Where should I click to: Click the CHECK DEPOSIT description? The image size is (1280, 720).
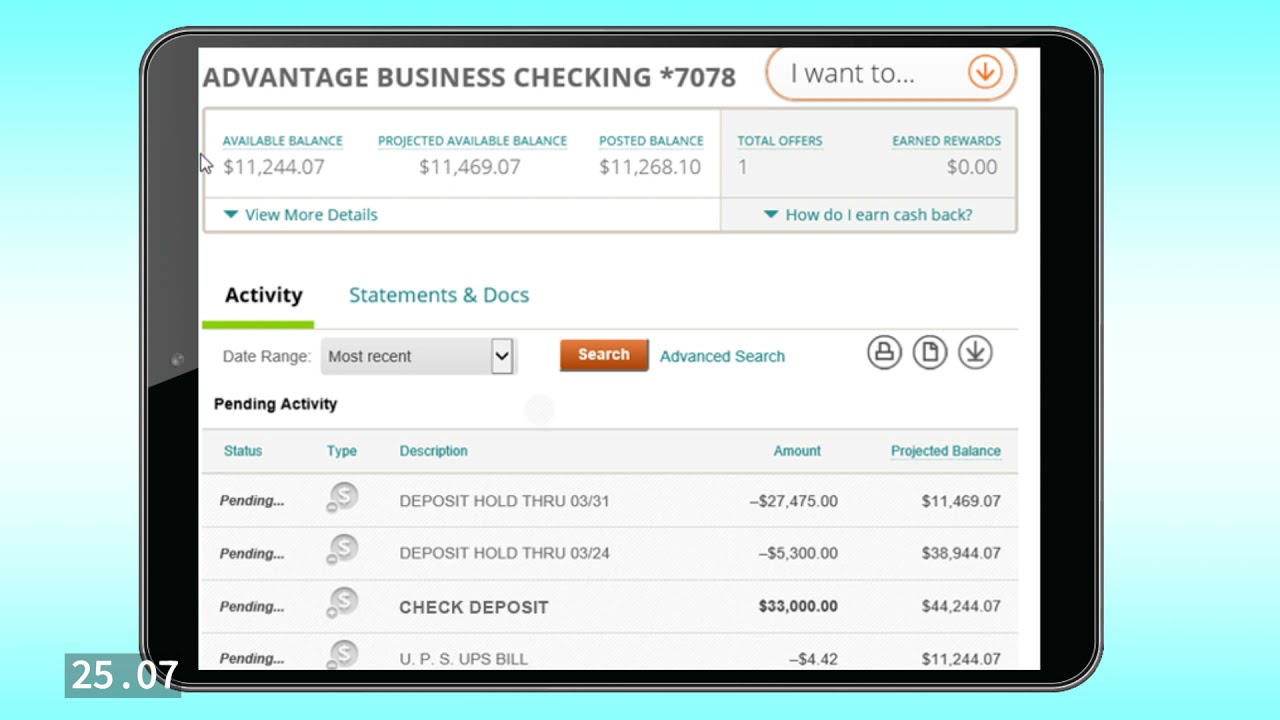[474, 607]
